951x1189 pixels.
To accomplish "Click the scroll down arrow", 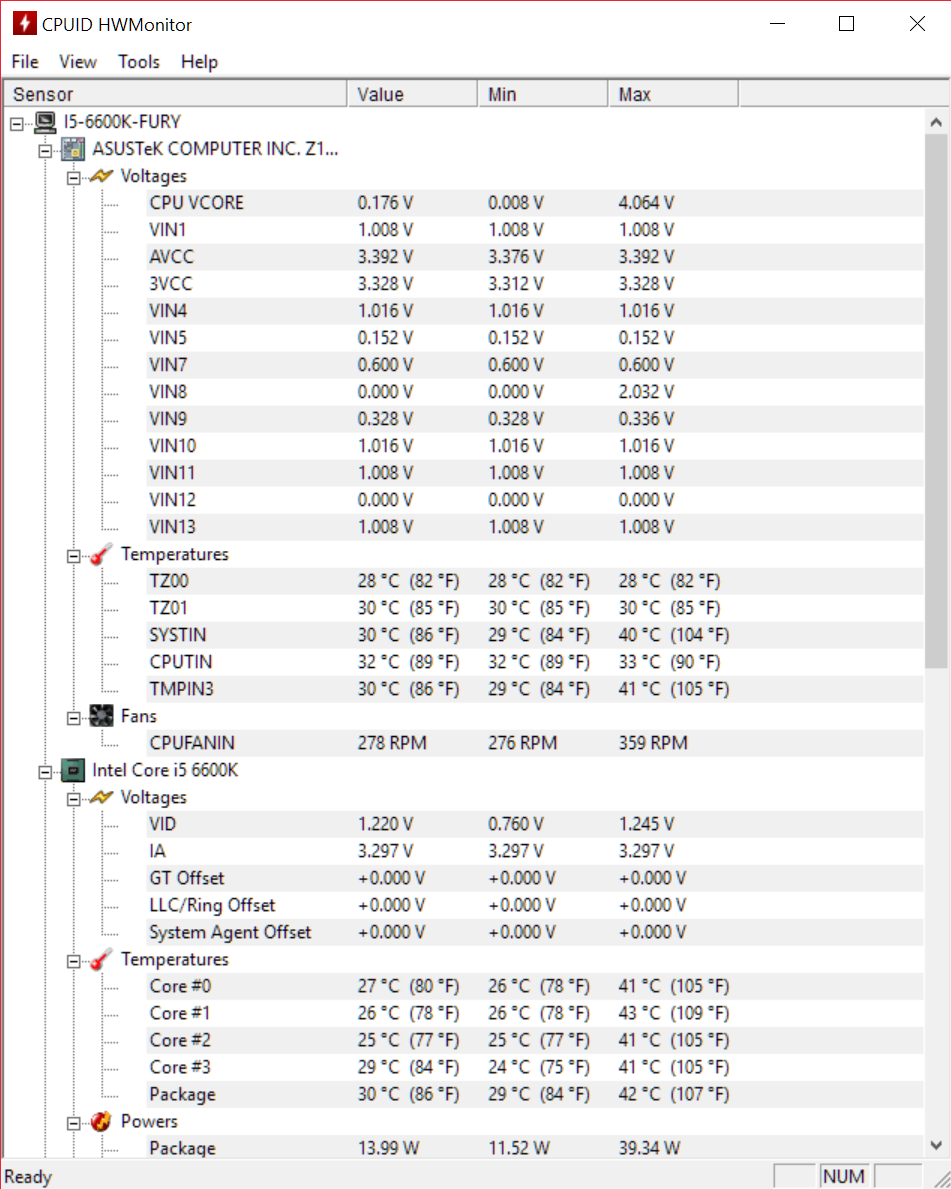I will pos(936,1145).
